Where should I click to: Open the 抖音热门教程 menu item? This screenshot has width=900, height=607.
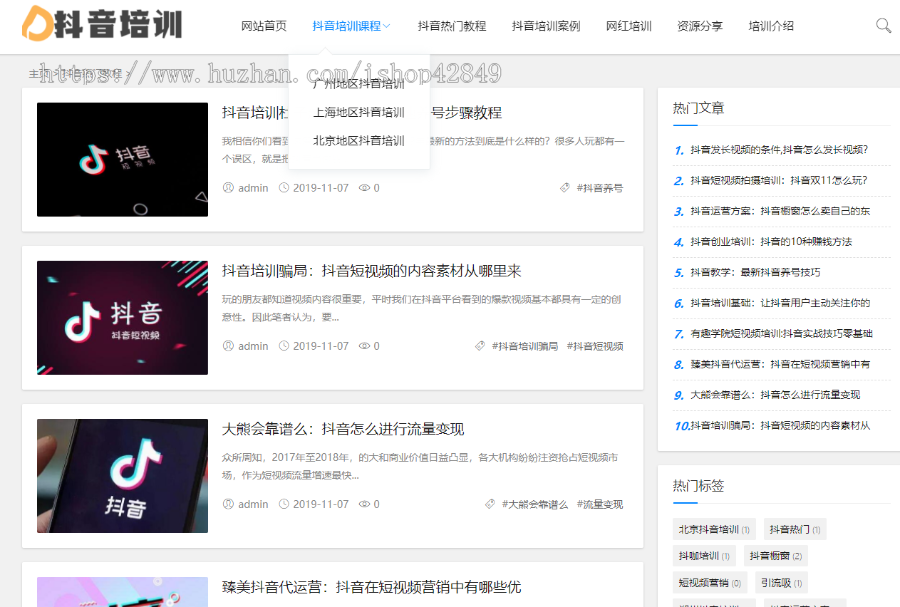[x=452, y=26]
